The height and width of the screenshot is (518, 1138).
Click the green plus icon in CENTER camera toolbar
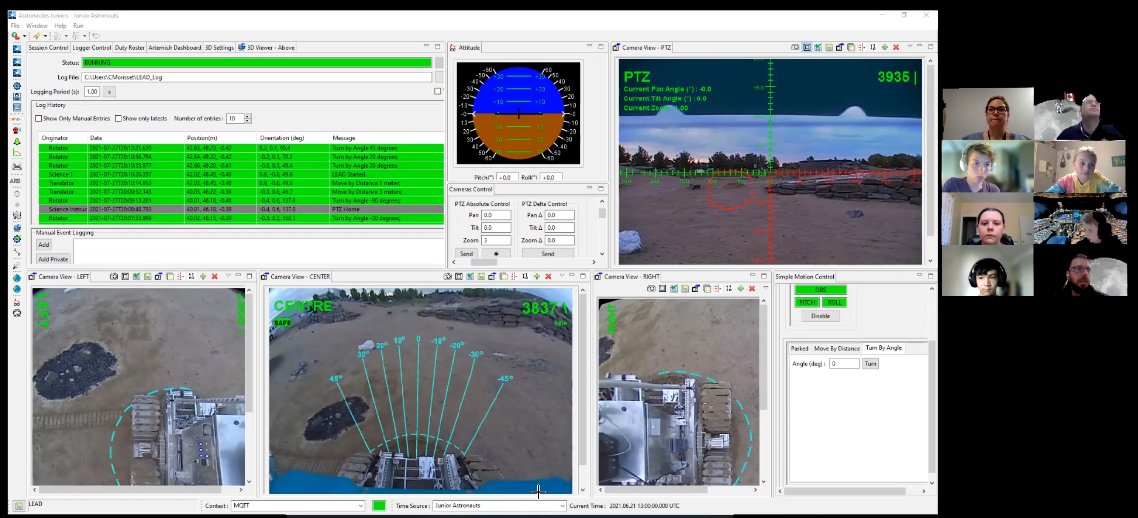[x=536, y=276]
